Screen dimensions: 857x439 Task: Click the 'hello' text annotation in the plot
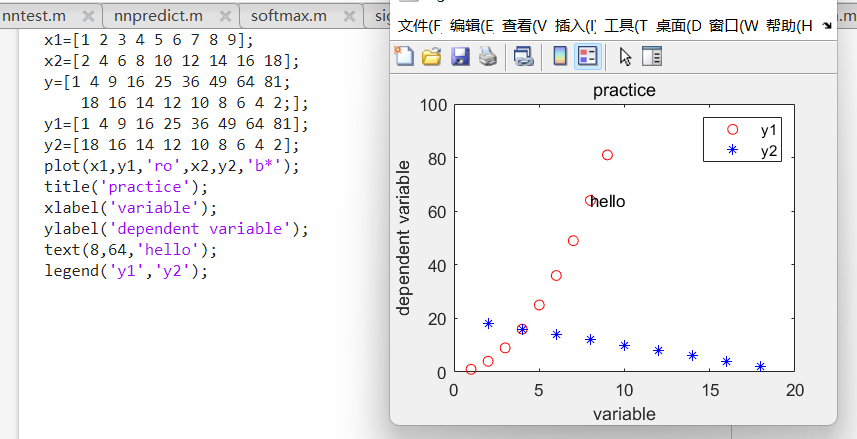coord(608,202)
